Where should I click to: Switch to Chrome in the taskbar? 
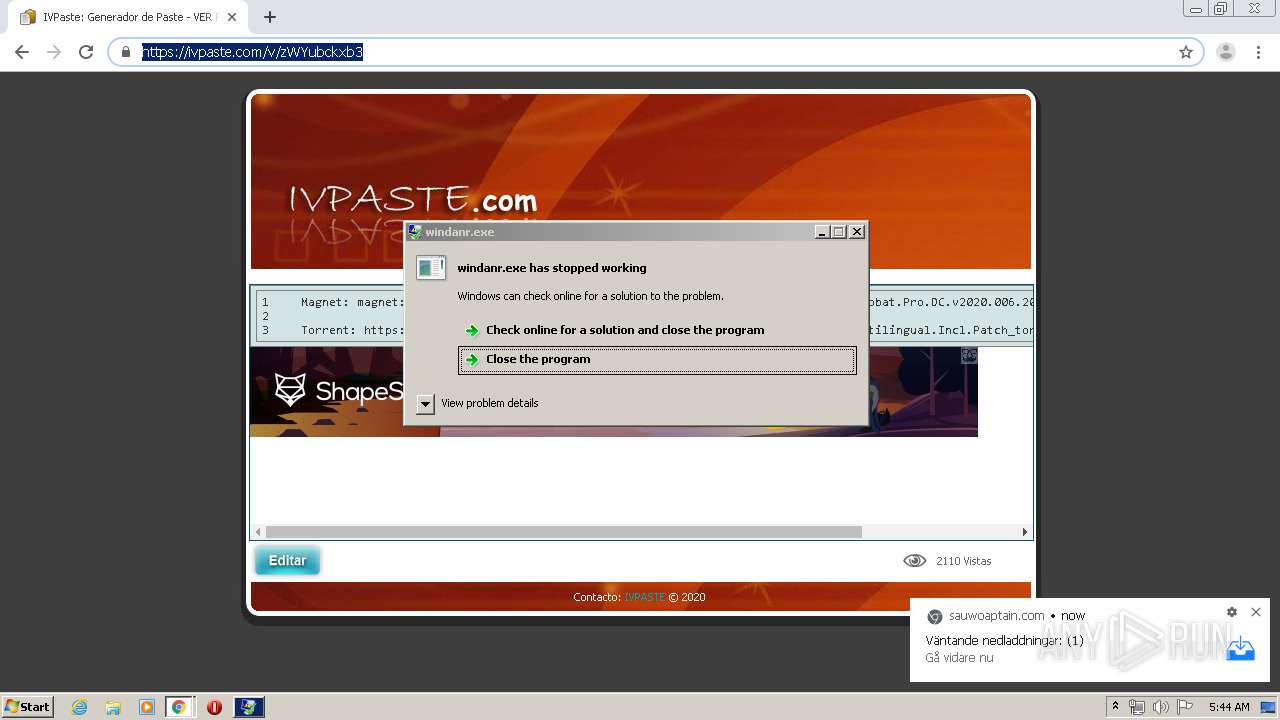click(178, 707)
